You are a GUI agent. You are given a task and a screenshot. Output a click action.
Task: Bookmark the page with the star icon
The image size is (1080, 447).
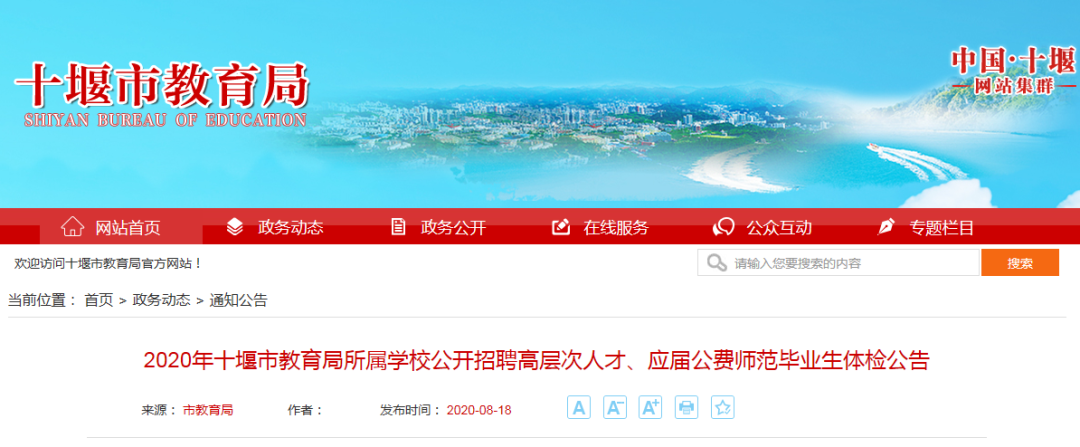click(x=723, y=407)
